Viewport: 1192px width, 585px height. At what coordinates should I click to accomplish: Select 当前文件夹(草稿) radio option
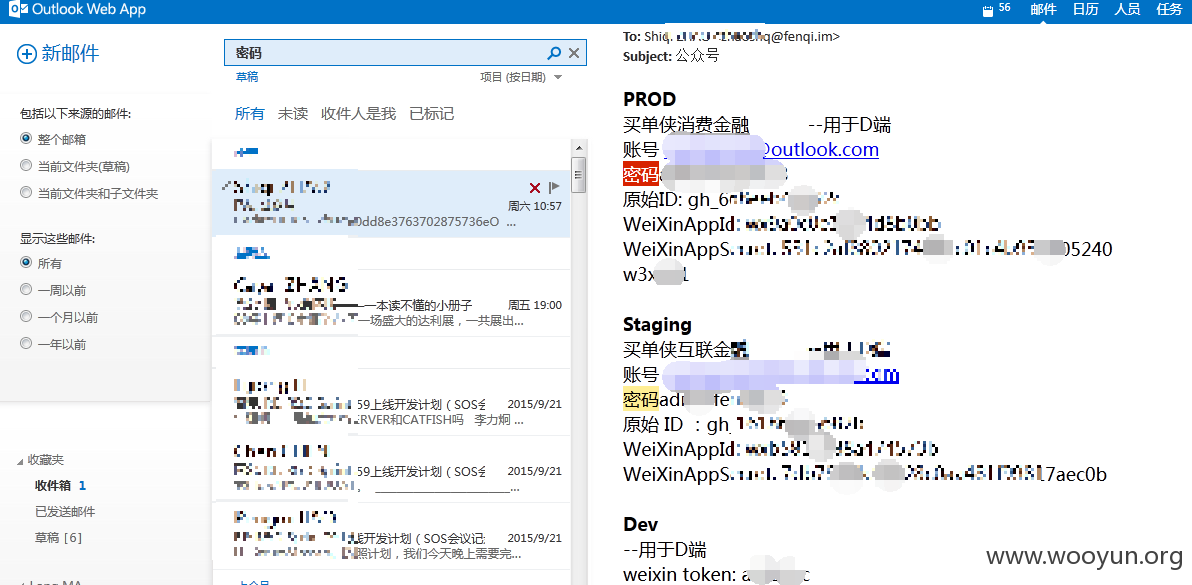(27, 166)
